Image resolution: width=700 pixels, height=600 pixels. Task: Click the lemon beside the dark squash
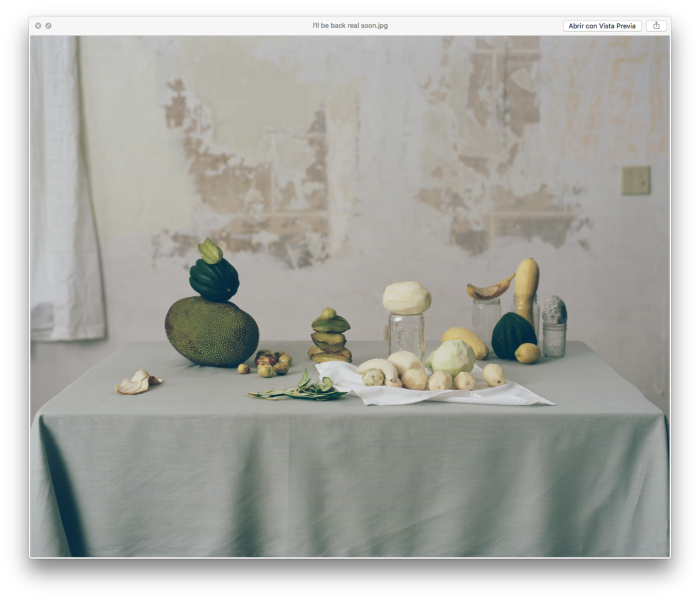click(528, 353)
